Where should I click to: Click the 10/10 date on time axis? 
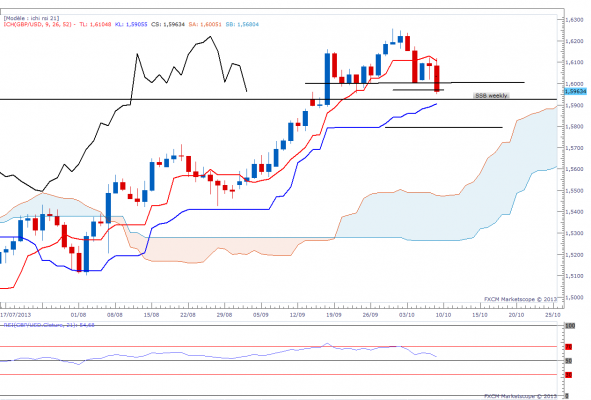point(443,314)
